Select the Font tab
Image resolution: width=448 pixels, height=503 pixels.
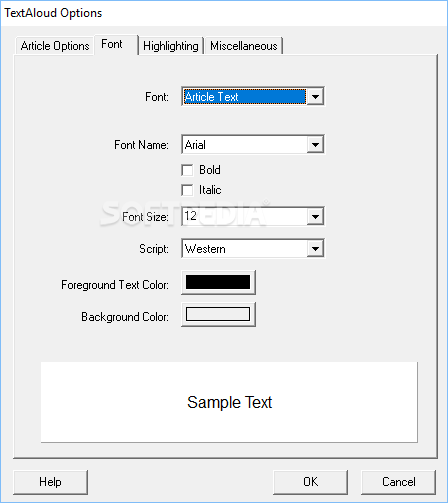[116, 44]
